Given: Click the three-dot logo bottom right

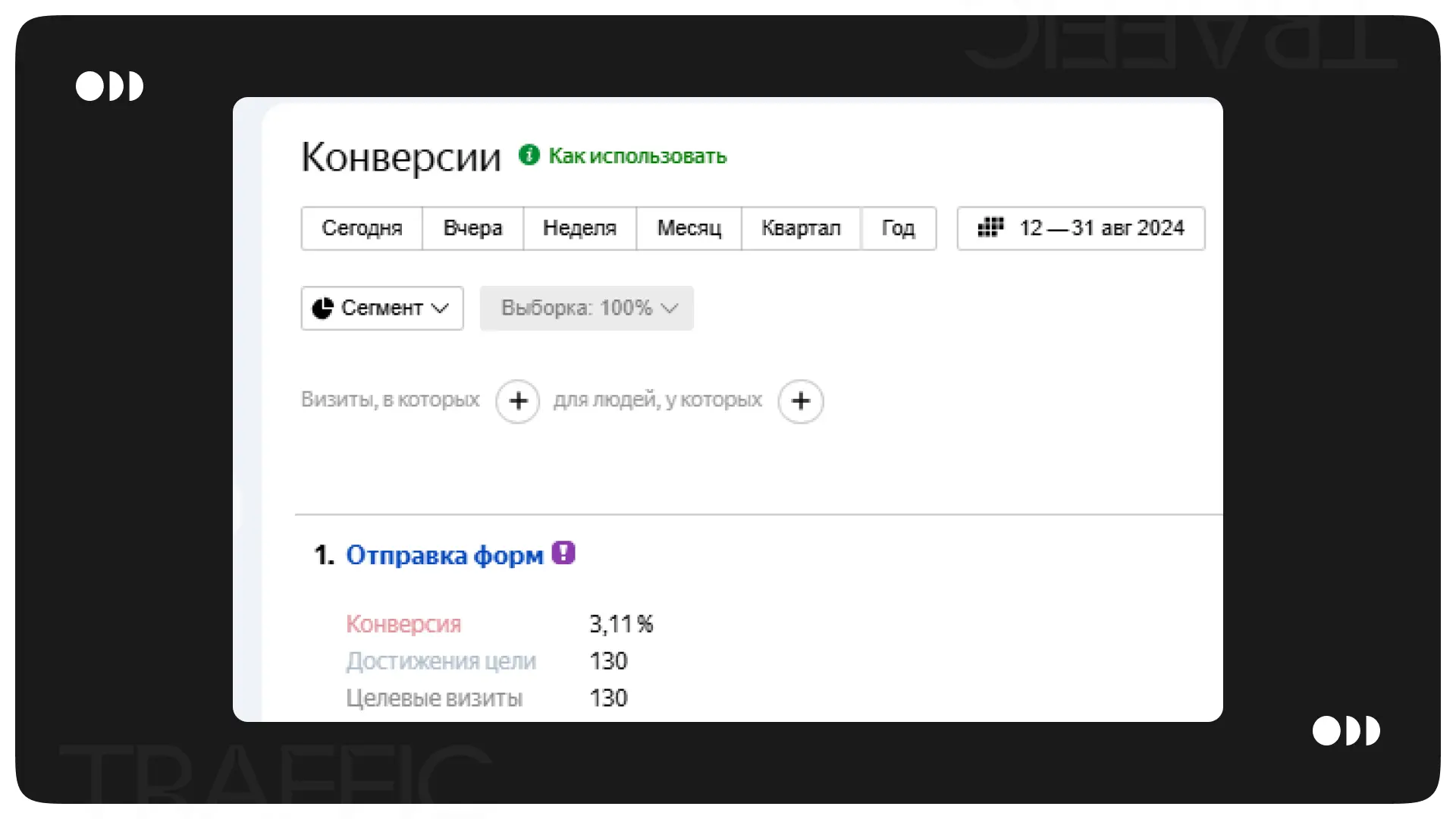Looking at the screenshot, I should [x=1346, y=731].
